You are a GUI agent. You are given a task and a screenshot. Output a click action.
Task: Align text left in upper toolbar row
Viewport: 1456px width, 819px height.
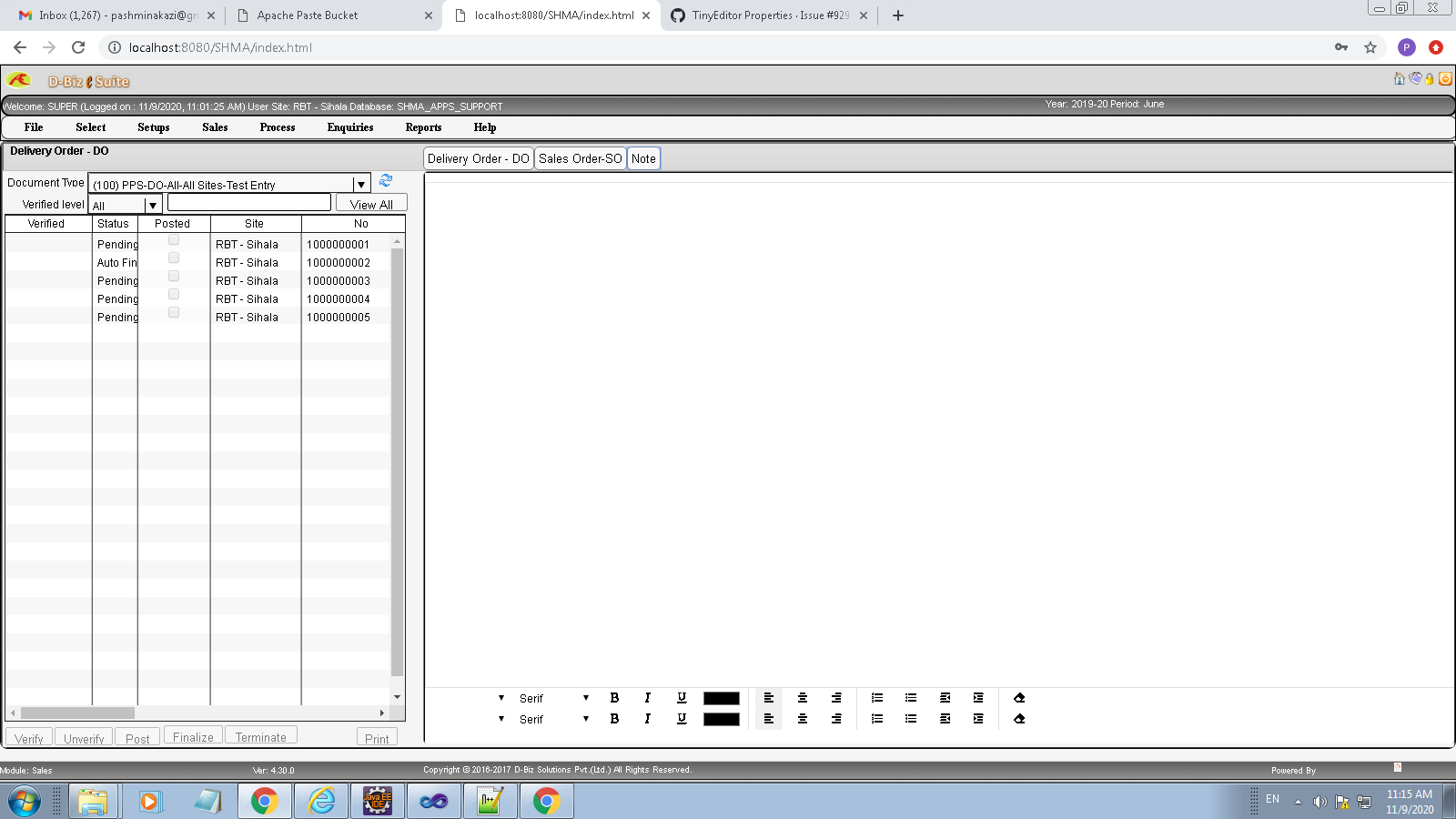[x=768, y=698]
